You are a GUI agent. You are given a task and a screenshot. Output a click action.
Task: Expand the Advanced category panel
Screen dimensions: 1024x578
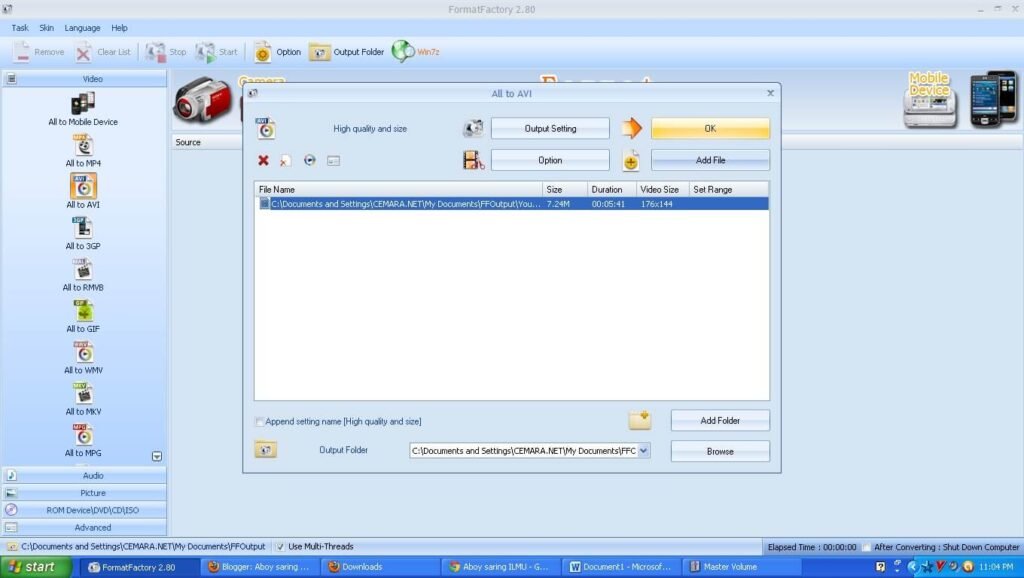coord(84,528)
